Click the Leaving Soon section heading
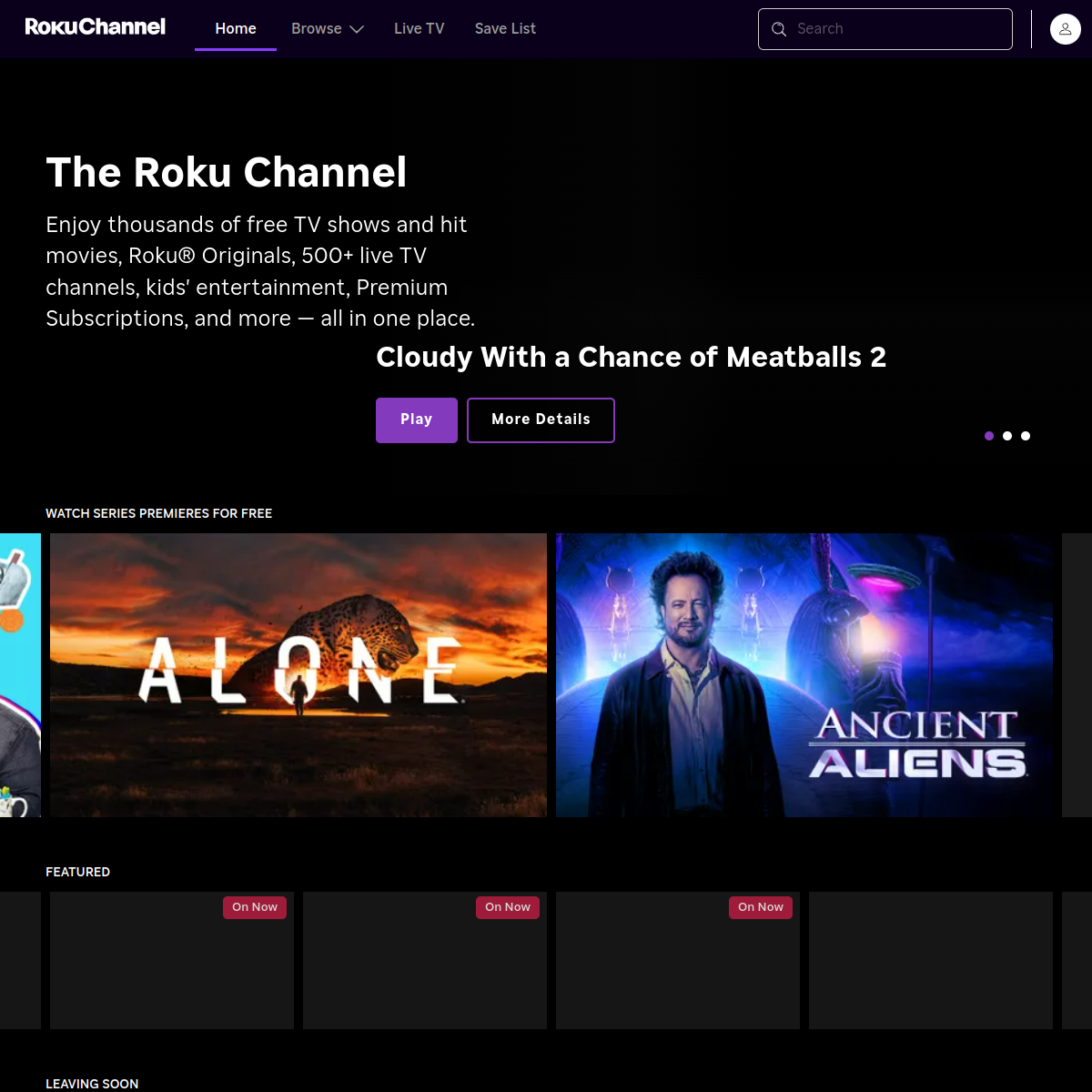Viewport: 1092px width, 1092px height. click(92, 1084)
